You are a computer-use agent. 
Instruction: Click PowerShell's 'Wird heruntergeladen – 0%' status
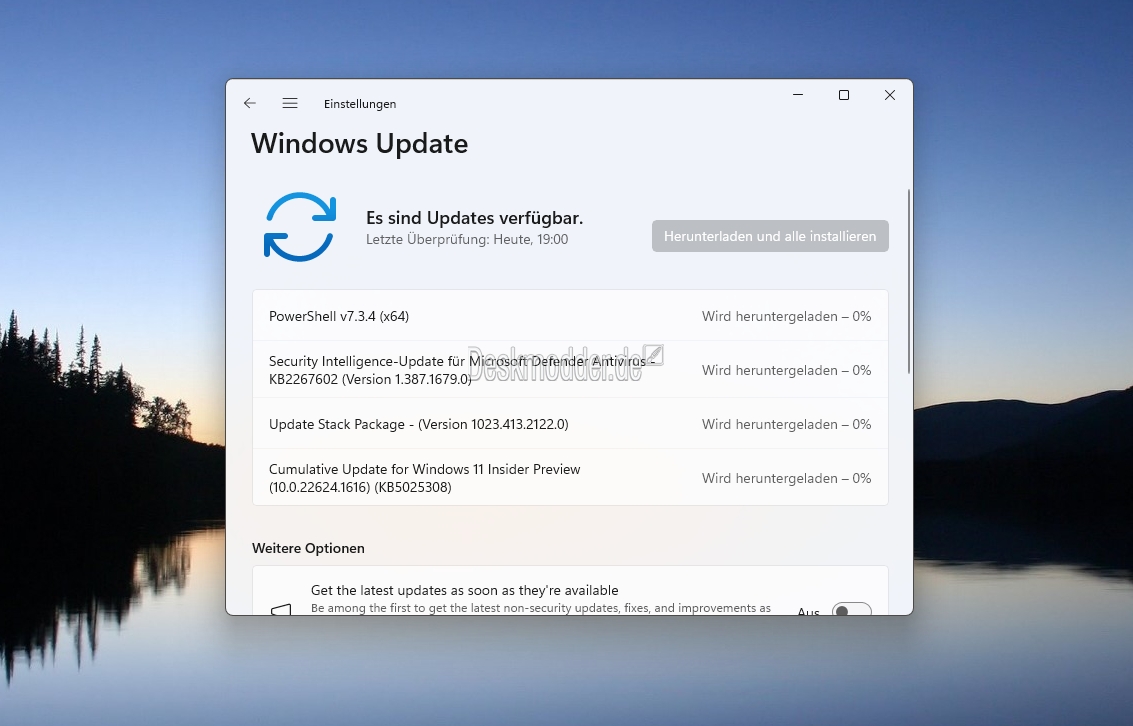click(786, 316)
